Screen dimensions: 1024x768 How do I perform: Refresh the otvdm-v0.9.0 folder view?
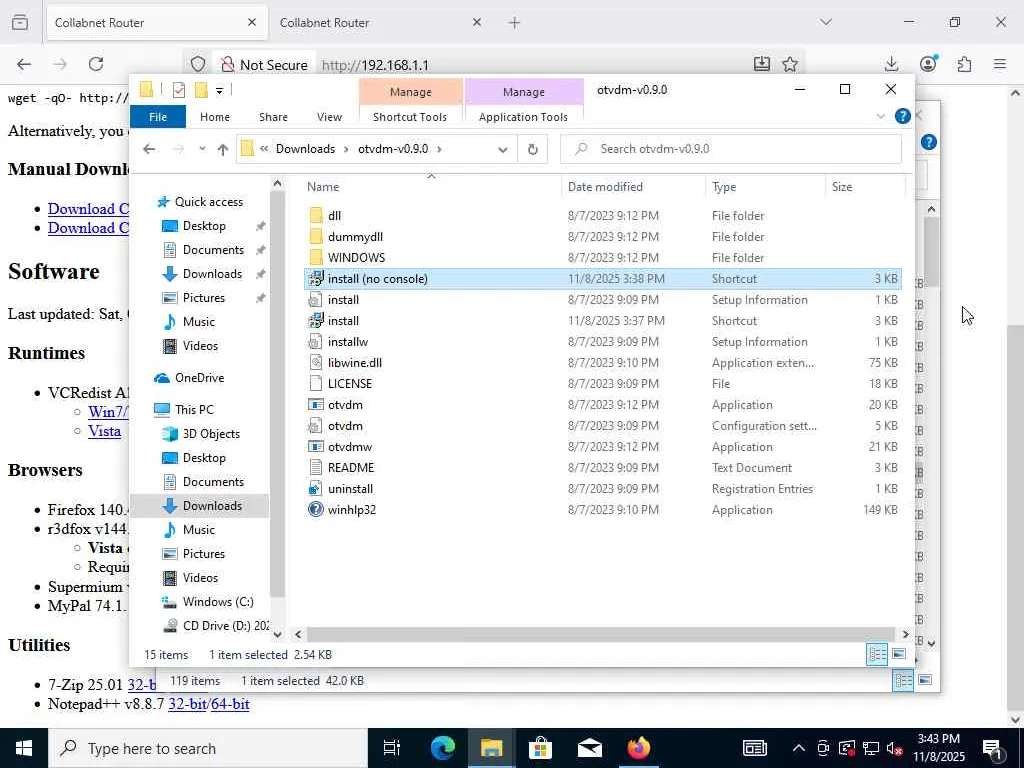pyautogui.click(x=533, y=149)
